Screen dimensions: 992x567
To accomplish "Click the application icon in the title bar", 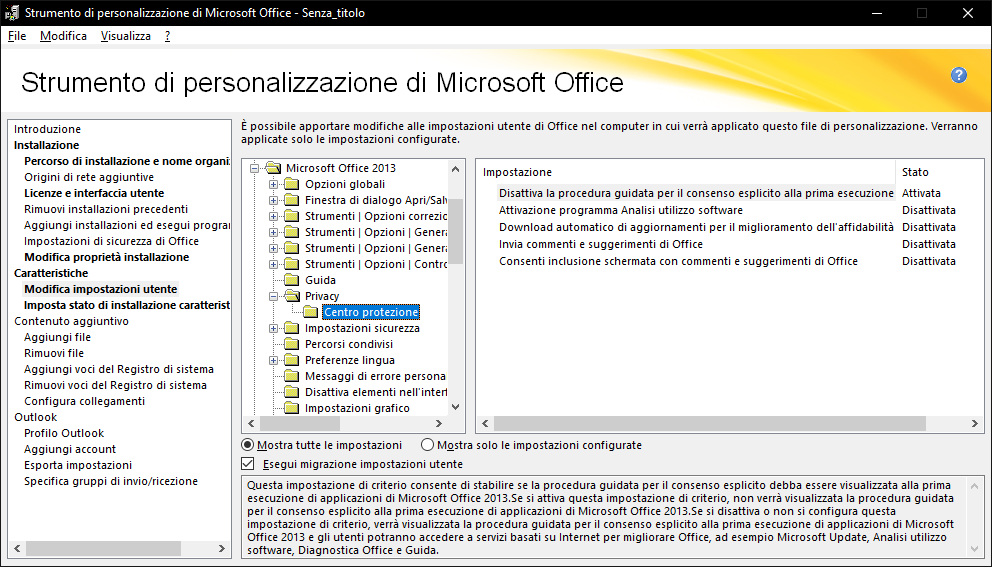I will (11, 13).
